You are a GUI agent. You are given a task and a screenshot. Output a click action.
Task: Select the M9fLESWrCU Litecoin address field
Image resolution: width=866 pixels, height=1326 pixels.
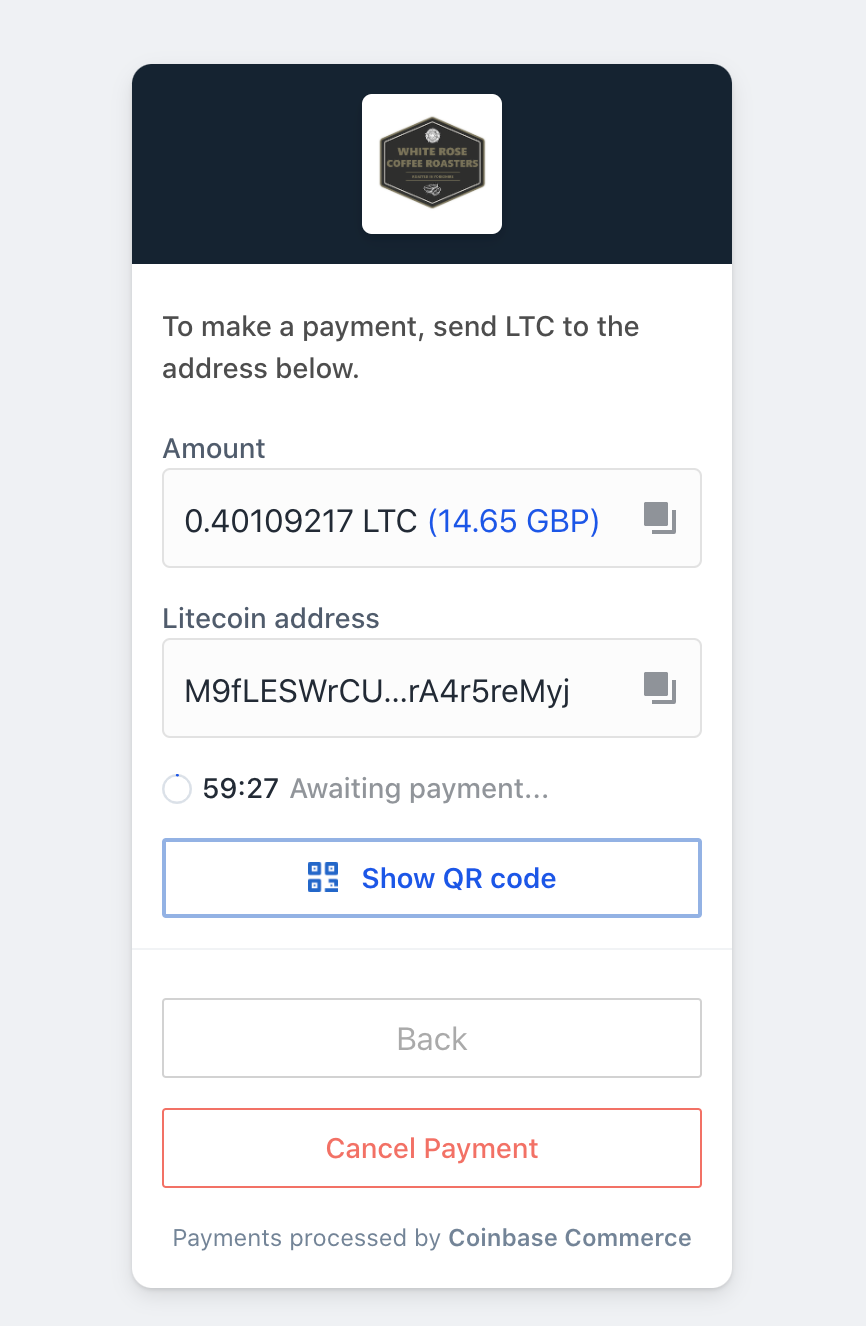[432, 688]
